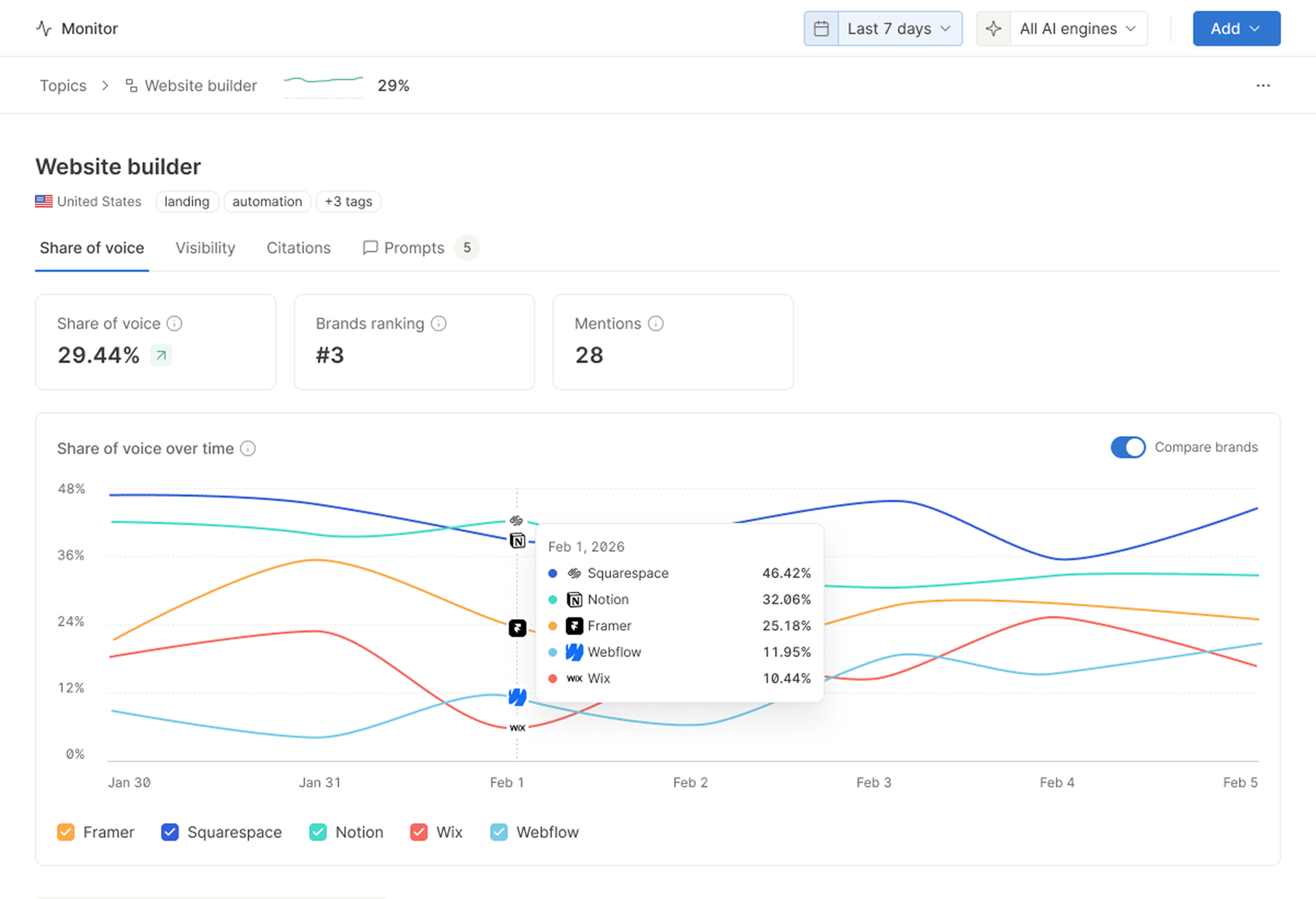This screenshot has width=1316, height=899.
Task: Uncheck the Webflow legend checkbox
Action: (499, 832)
